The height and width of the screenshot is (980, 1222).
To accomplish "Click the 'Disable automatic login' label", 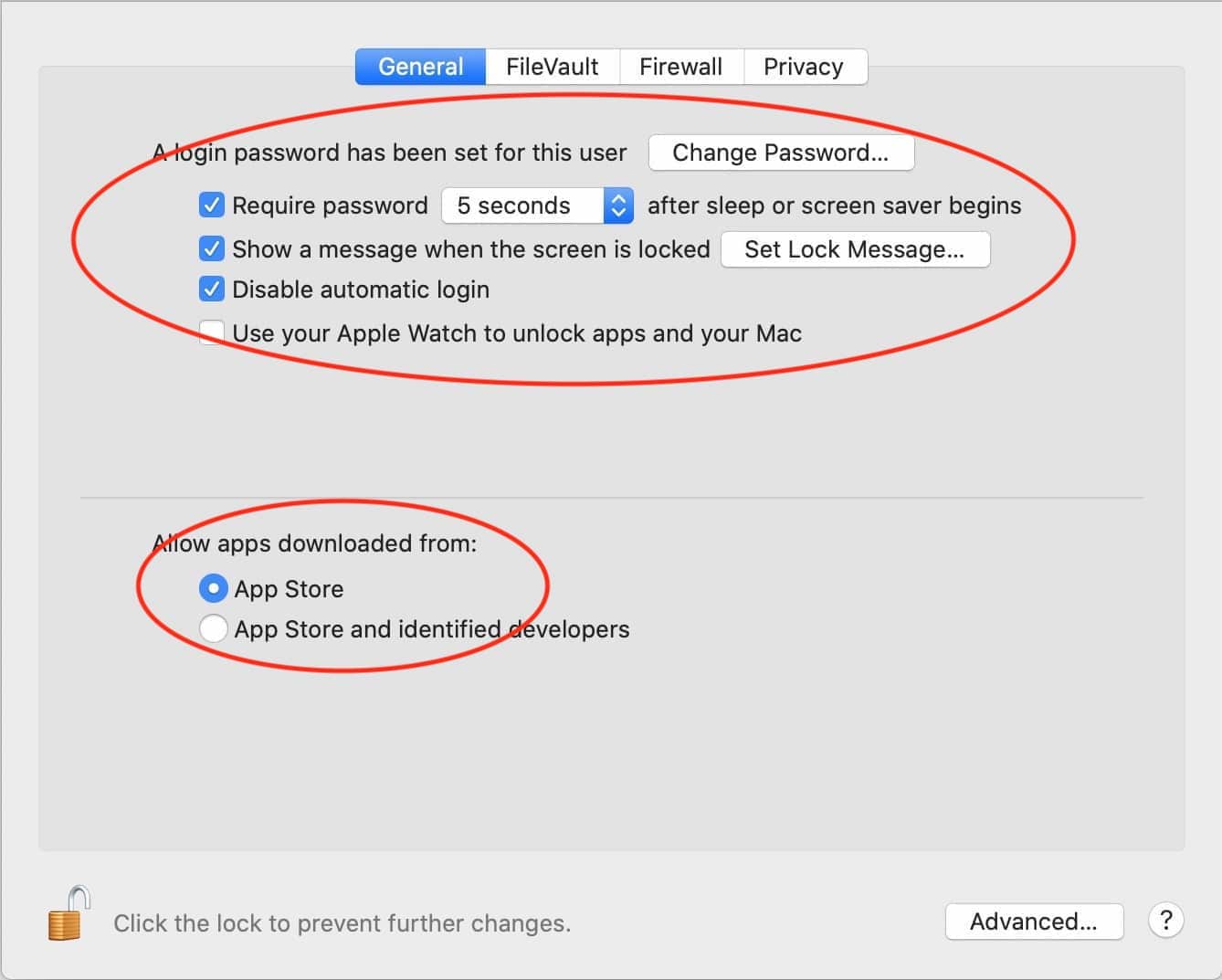I will pos(361,290).
